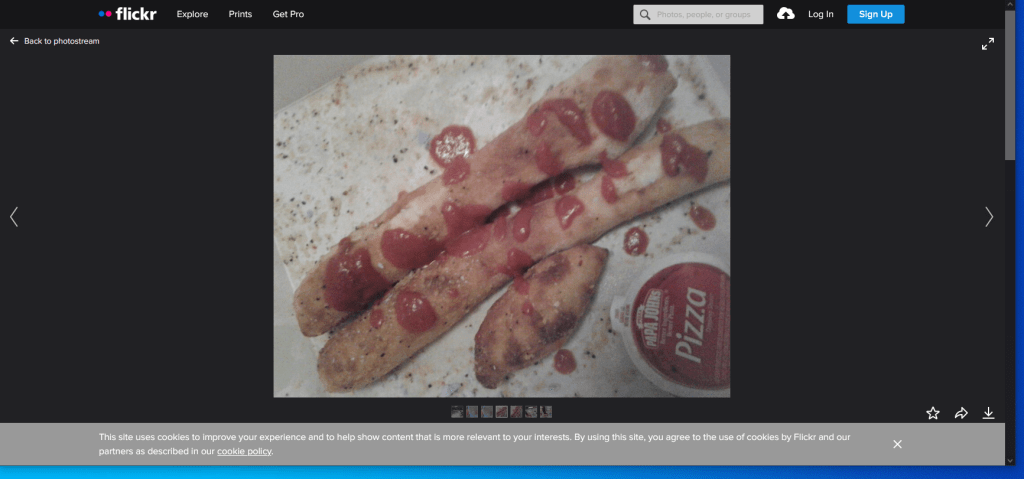Show the next photo with right chevron
Viewport: 1024px width, 479px height.
coord(989,217)
